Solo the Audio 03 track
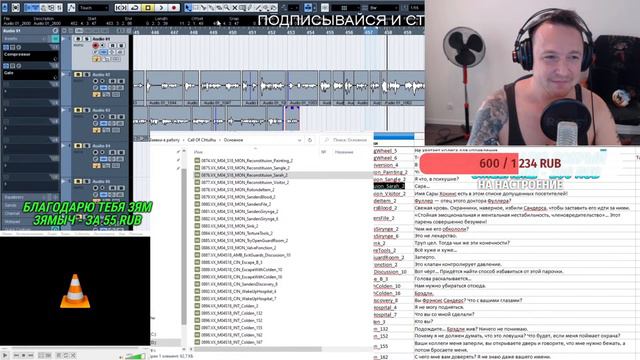 pyautogui.click(x=86, y=110)
